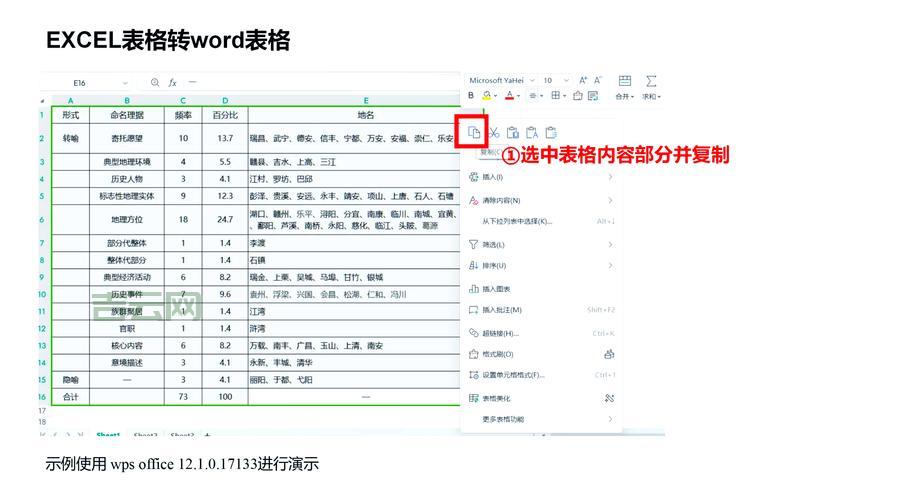Click the 求和 sum sigma icon
This screenshot has height=500, width=914.
[651, 81]
